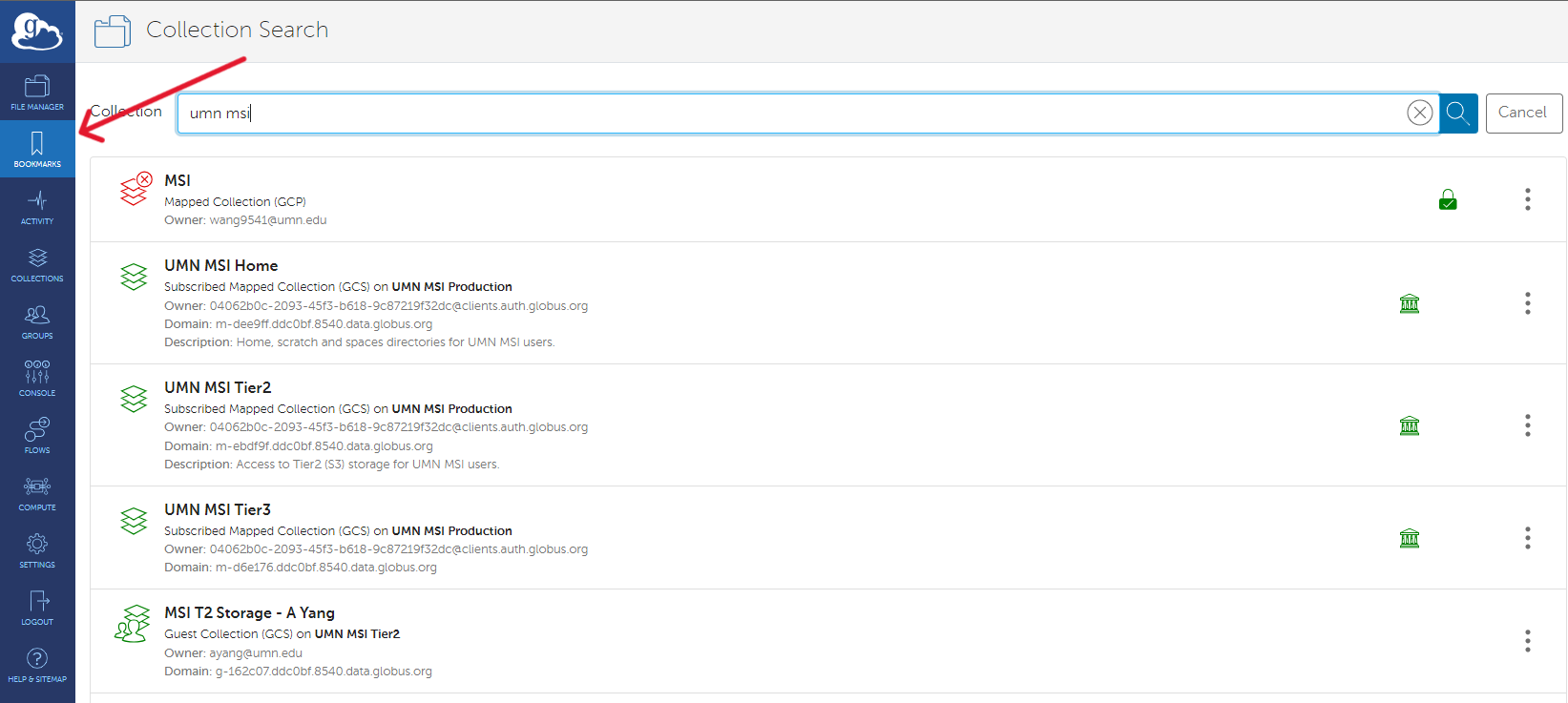The width and height of the screenshot is (1568, 703).
Task: Click the Collection Search page heading
Action: (238, 30)
